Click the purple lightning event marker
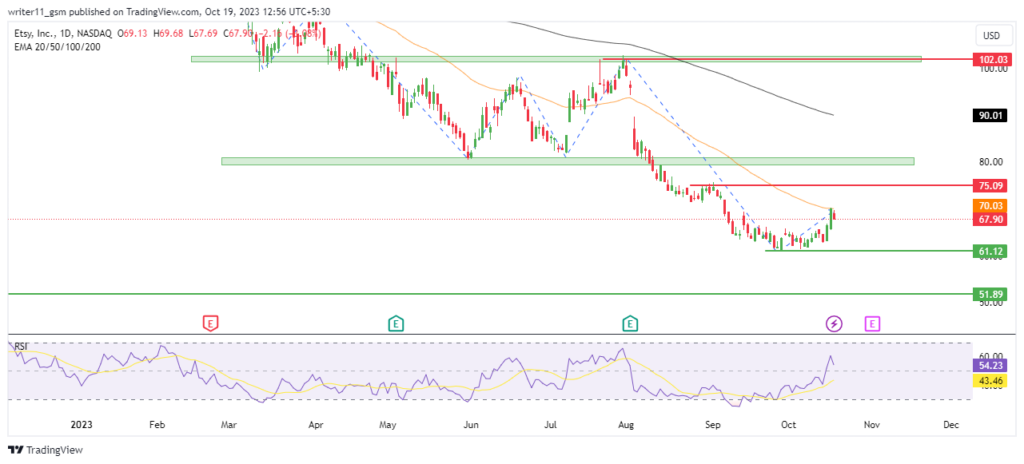This screenshot has width=1024, height=464. pyautogui.click(x=834, y=323)
